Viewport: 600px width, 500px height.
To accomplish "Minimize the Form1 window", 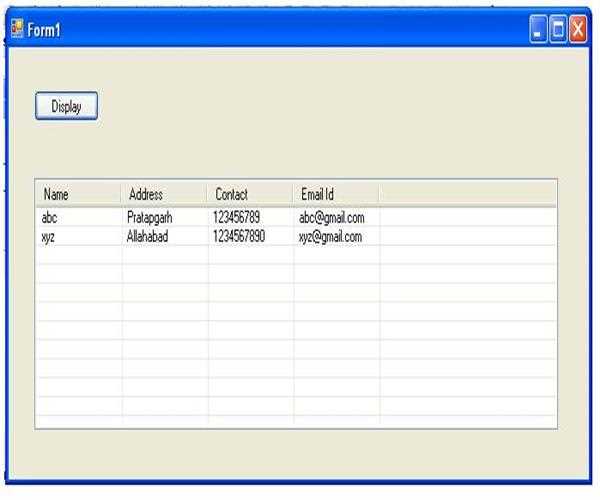I will (539, 30).
